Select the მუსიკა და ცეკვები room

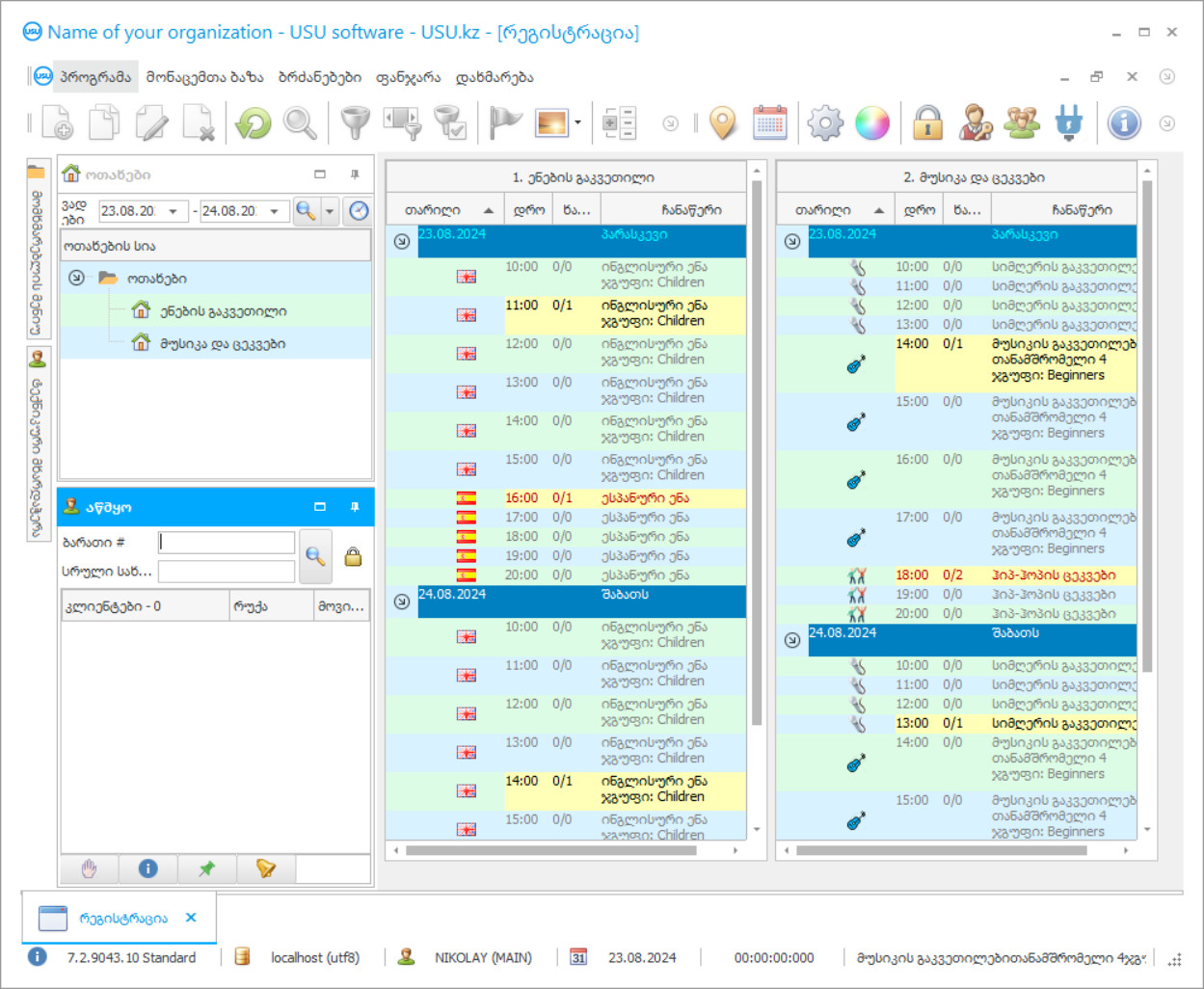pyautogui.click(x=222, y=343)
